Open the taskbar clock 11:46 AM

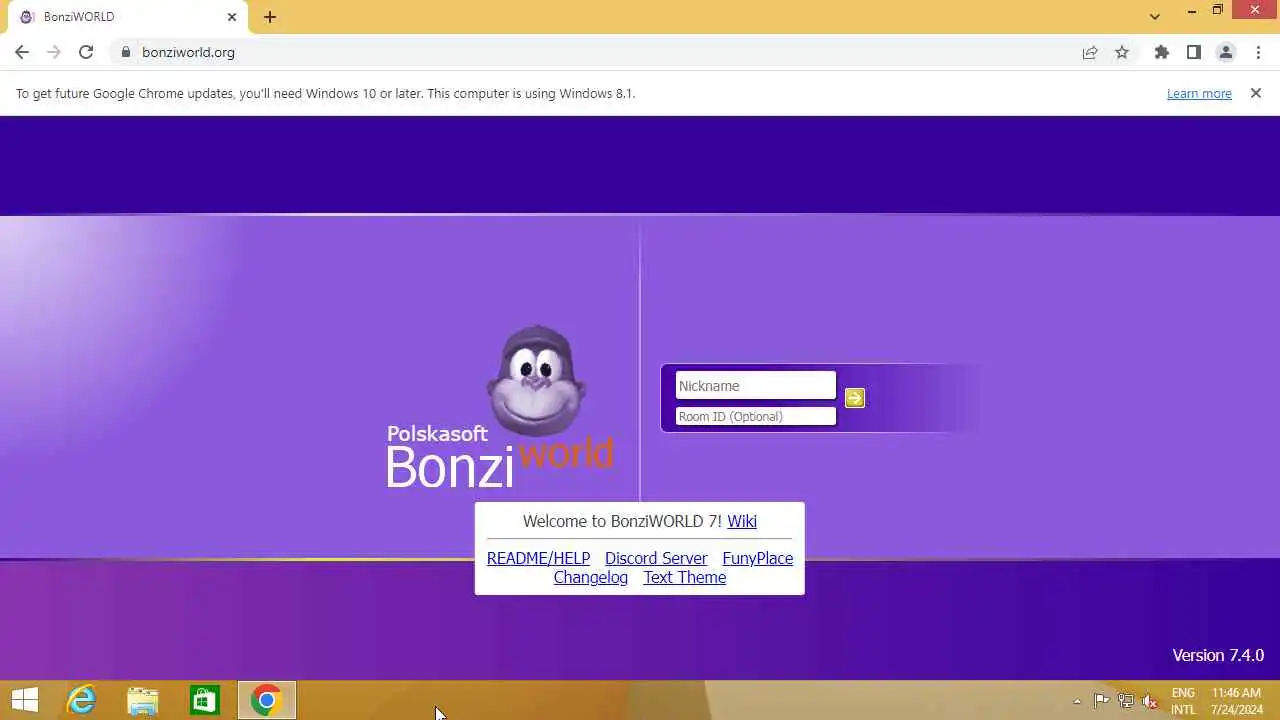[1237, 701]
